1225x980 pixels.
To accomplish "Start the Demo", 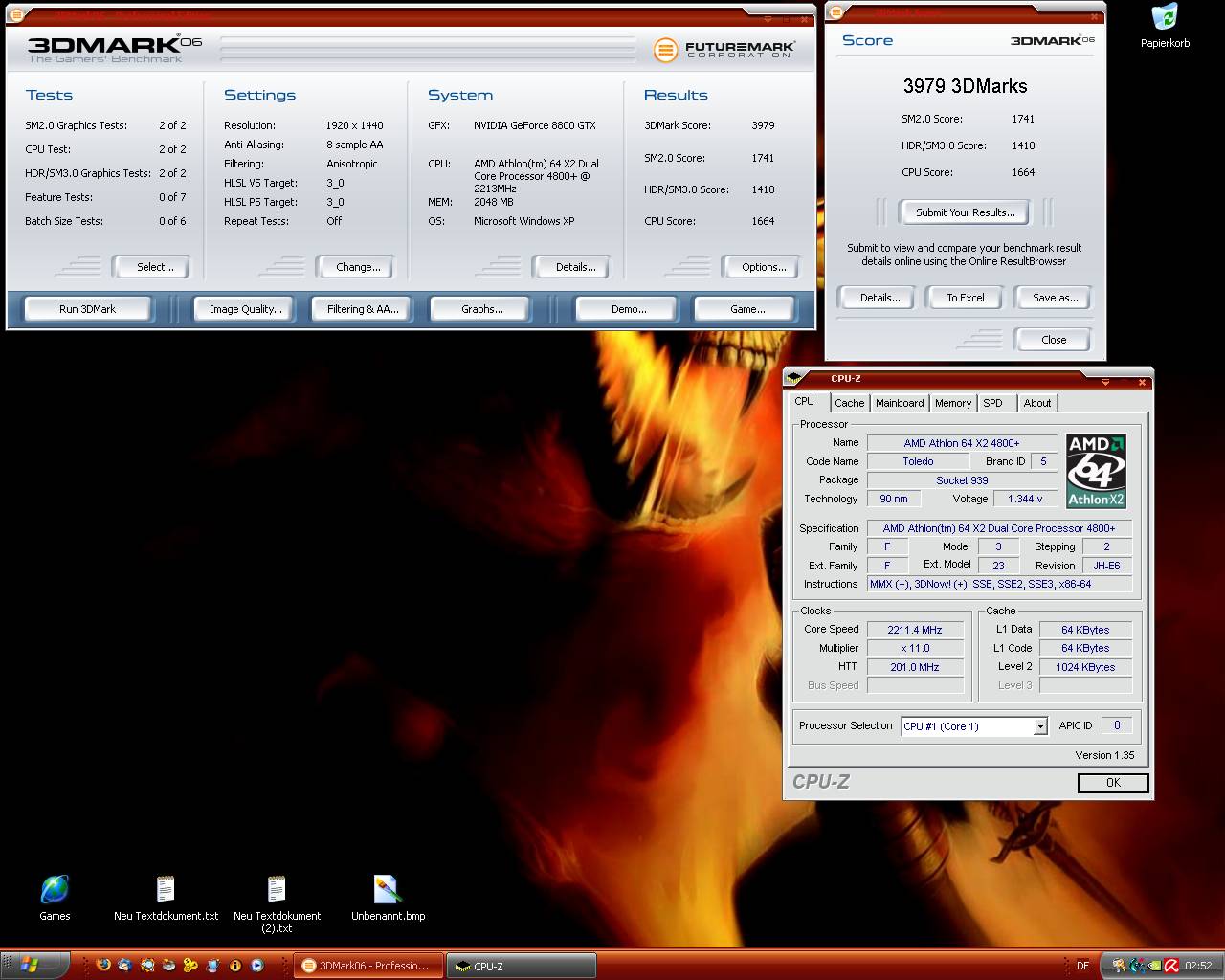I will 629,309.
